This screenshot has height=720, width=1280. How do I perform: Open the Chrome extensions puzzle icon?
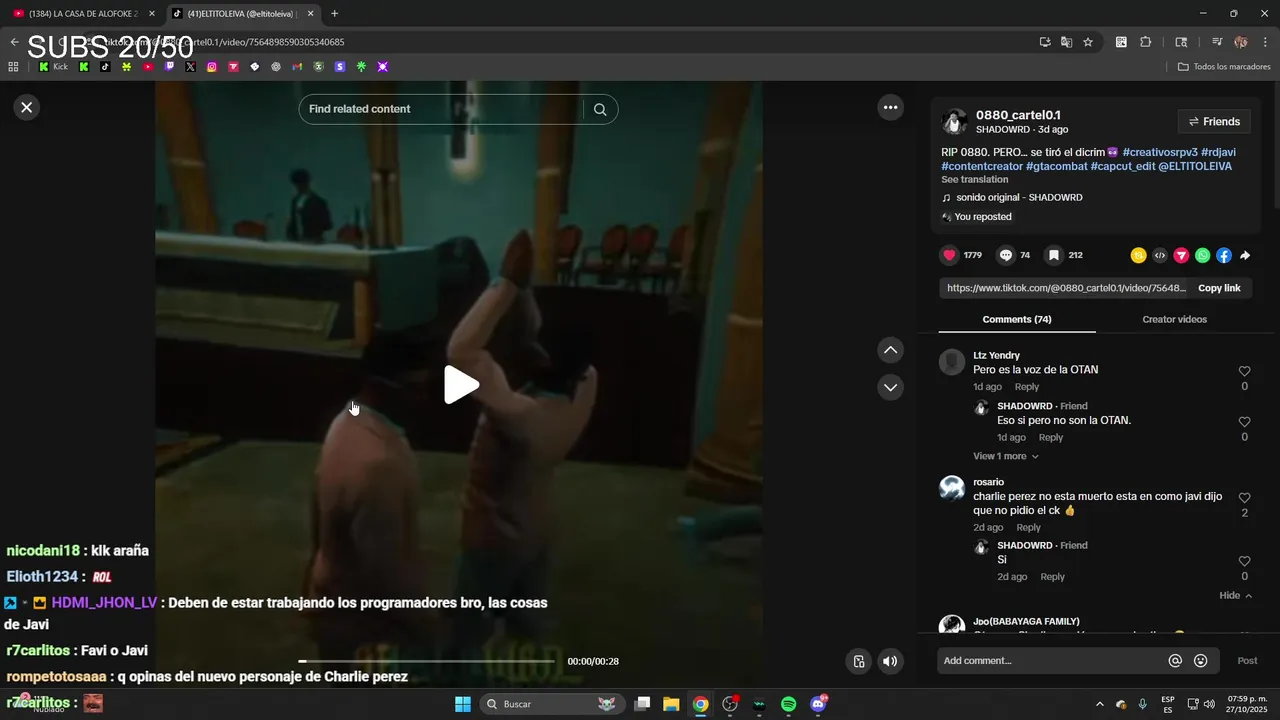pyautogui.click(x=1146, y=42)
